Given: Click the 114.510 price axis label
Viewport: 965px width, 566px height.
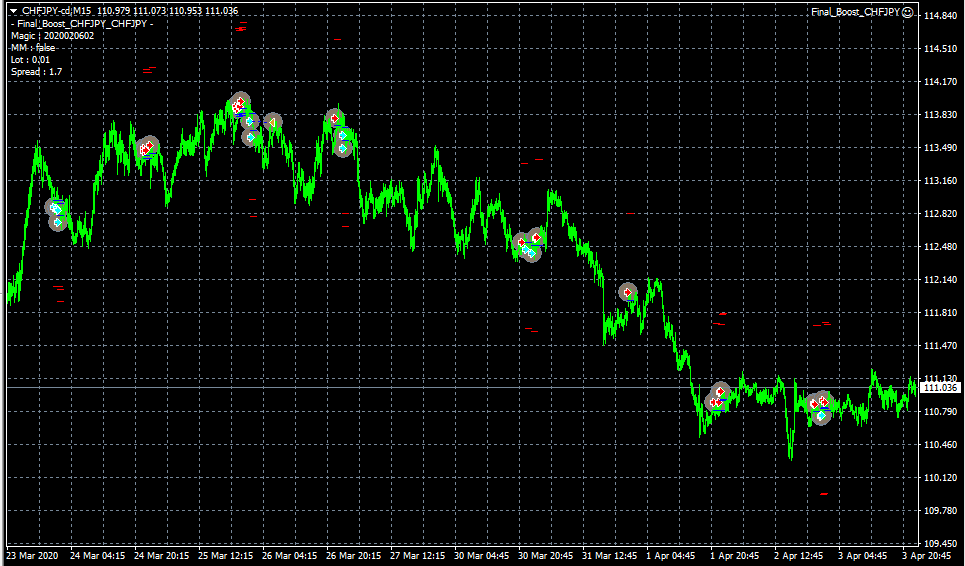Looking at the screenshot, I should tap(941, 49).
